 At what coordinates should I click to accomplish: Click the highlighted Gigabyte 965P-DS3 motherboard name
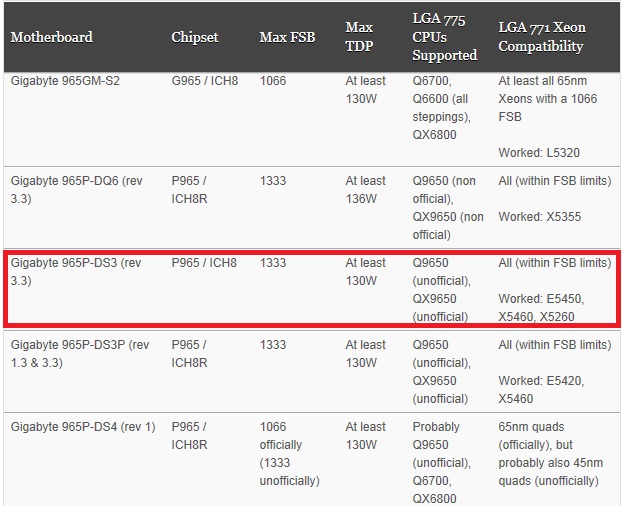(76, 271)
